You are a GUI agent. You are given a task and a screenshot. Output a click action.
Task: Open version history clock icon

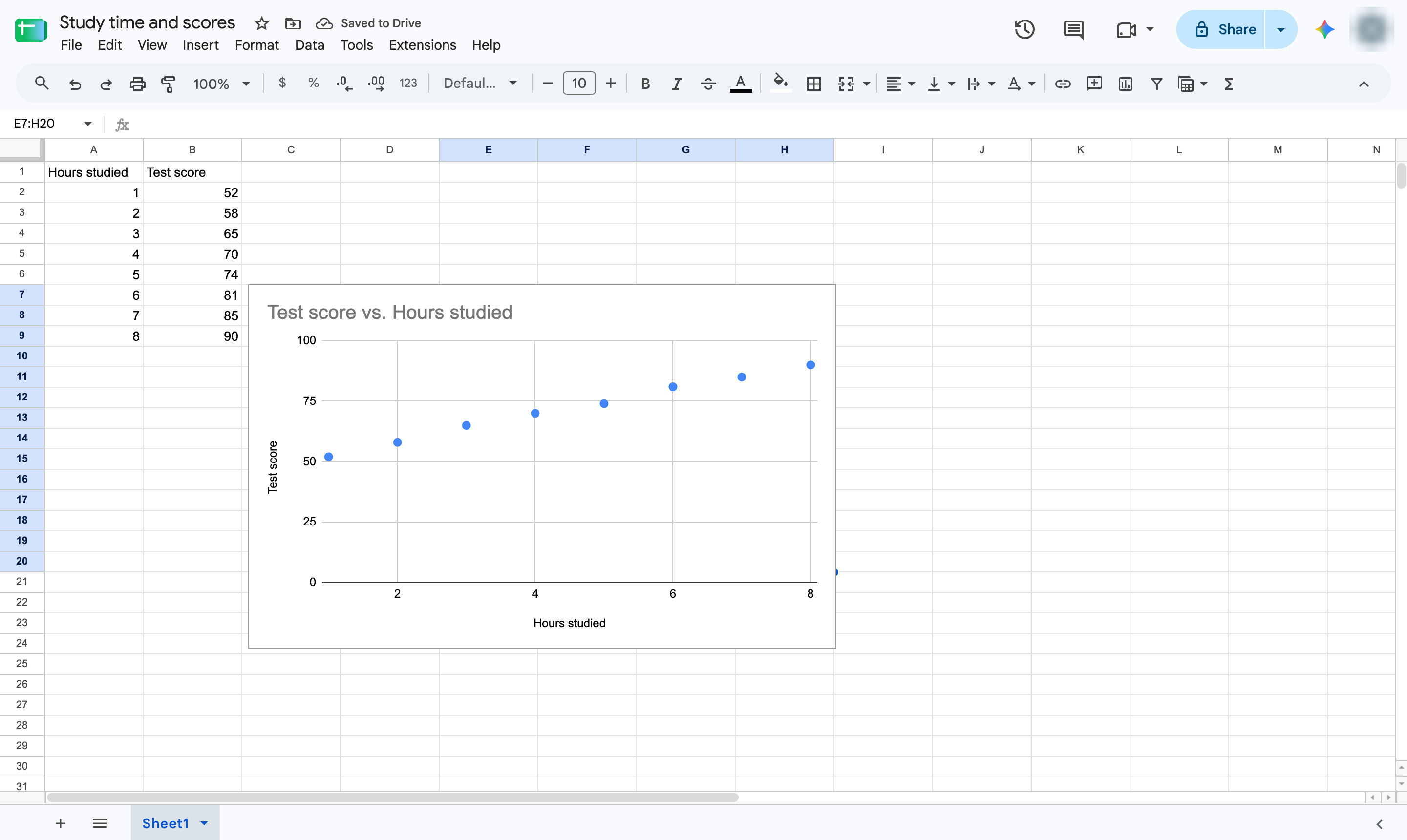(x=1024, y=29)
